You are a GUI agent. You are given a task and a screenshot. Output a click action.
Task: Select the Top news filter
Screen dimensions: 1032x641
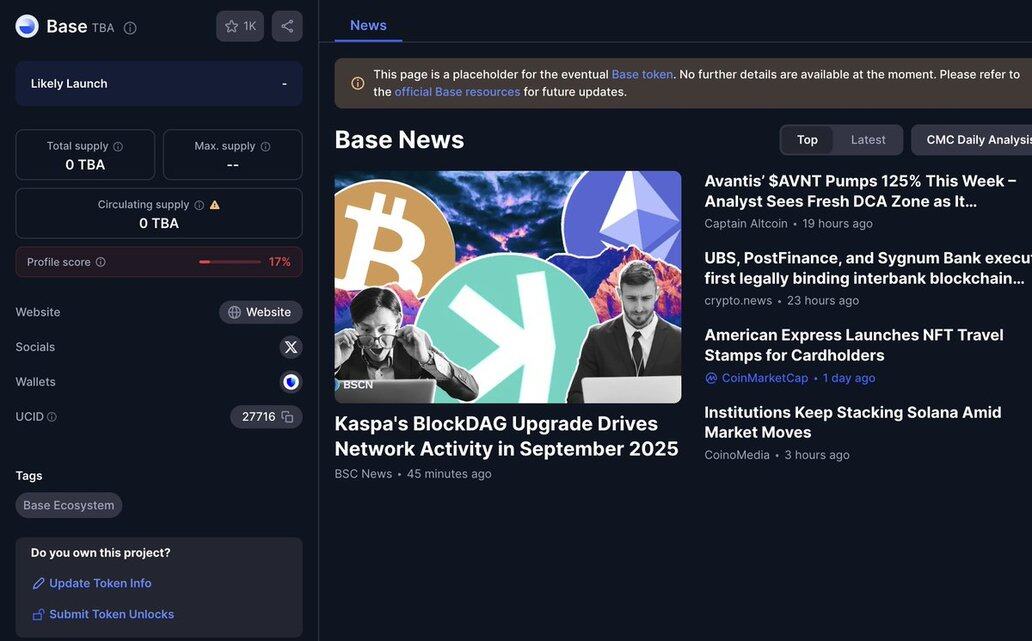807,140
